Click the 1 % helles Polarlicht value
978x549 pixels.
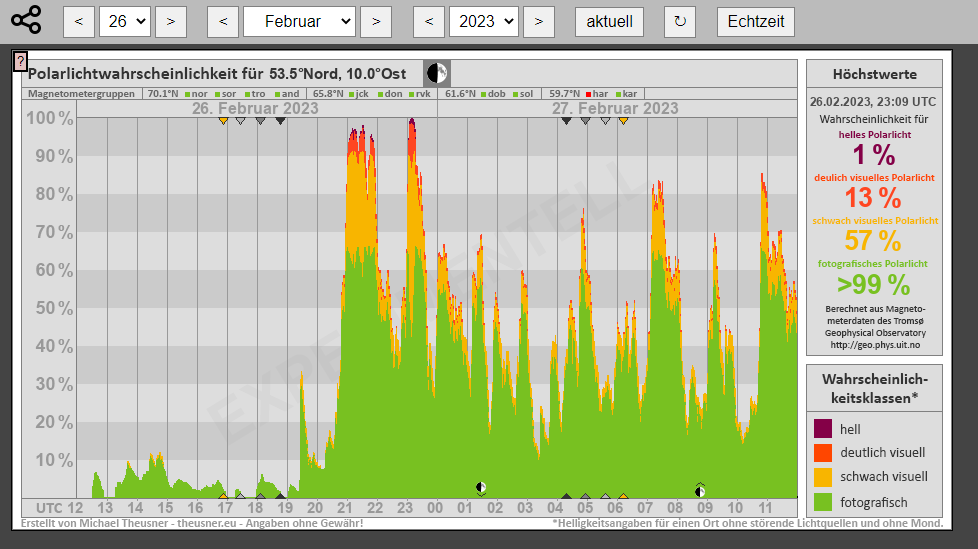coord(873,154)
